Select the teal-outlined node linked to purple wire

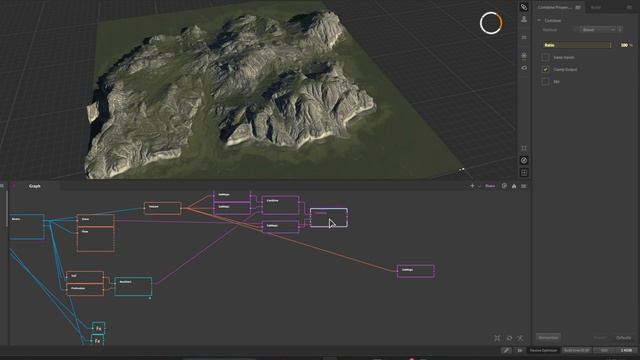(133, 286)
